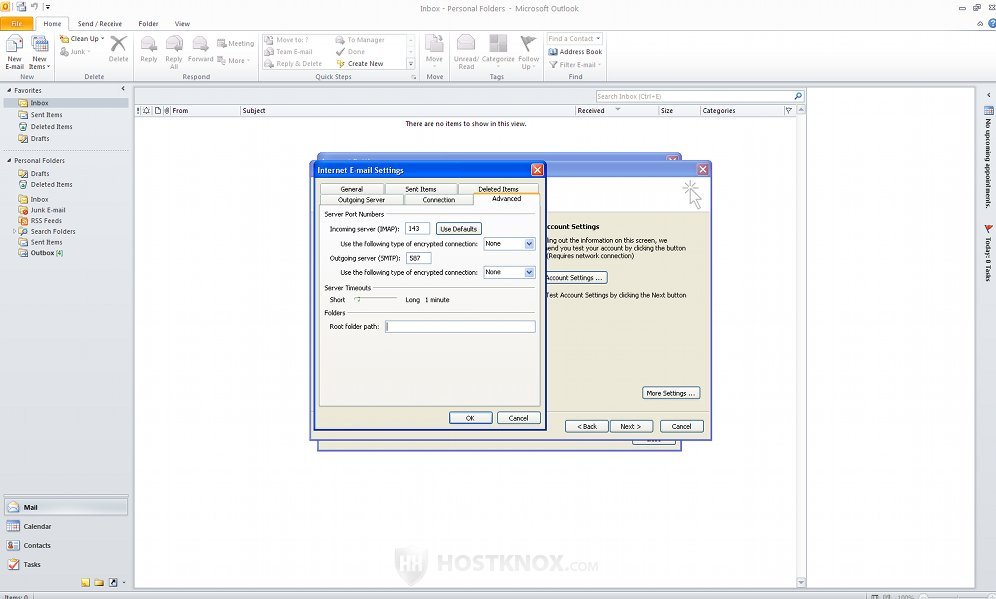This screenshot has width=996, height=599.
Task: Open incoming encrypted connection type dropdown
Action: 529,244
